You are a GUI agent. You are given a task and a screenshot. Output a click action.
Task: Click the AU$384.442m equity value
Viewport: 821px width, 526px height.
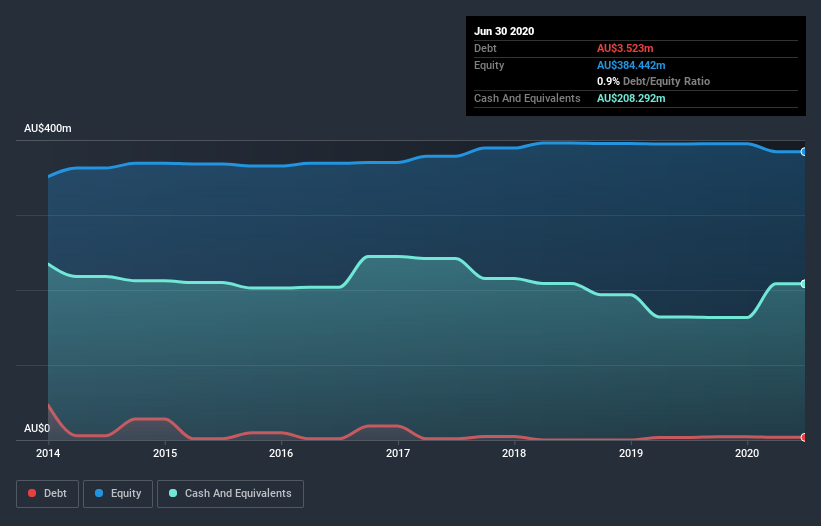631,65
